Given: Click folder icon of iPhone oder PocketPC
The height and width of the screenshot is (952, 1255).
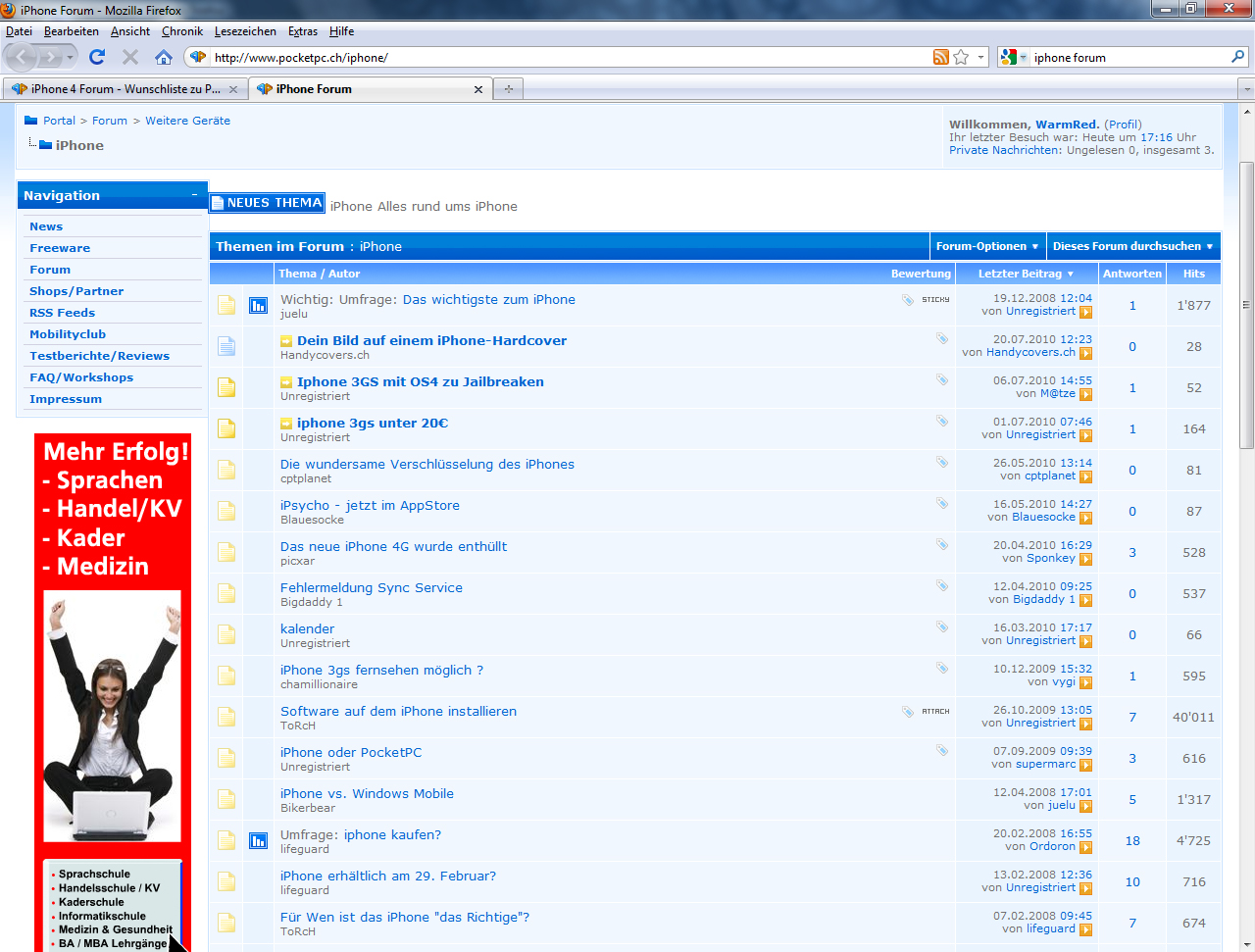Looking at the screenshot, I should pos(226,758).
